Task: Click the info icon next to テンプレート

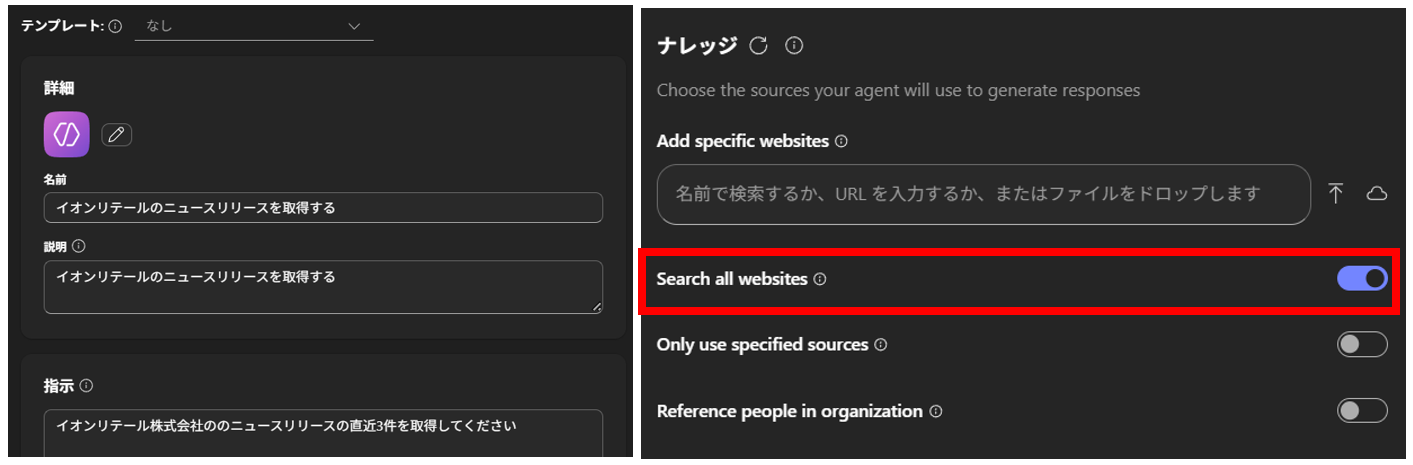Action: point(115,26)
